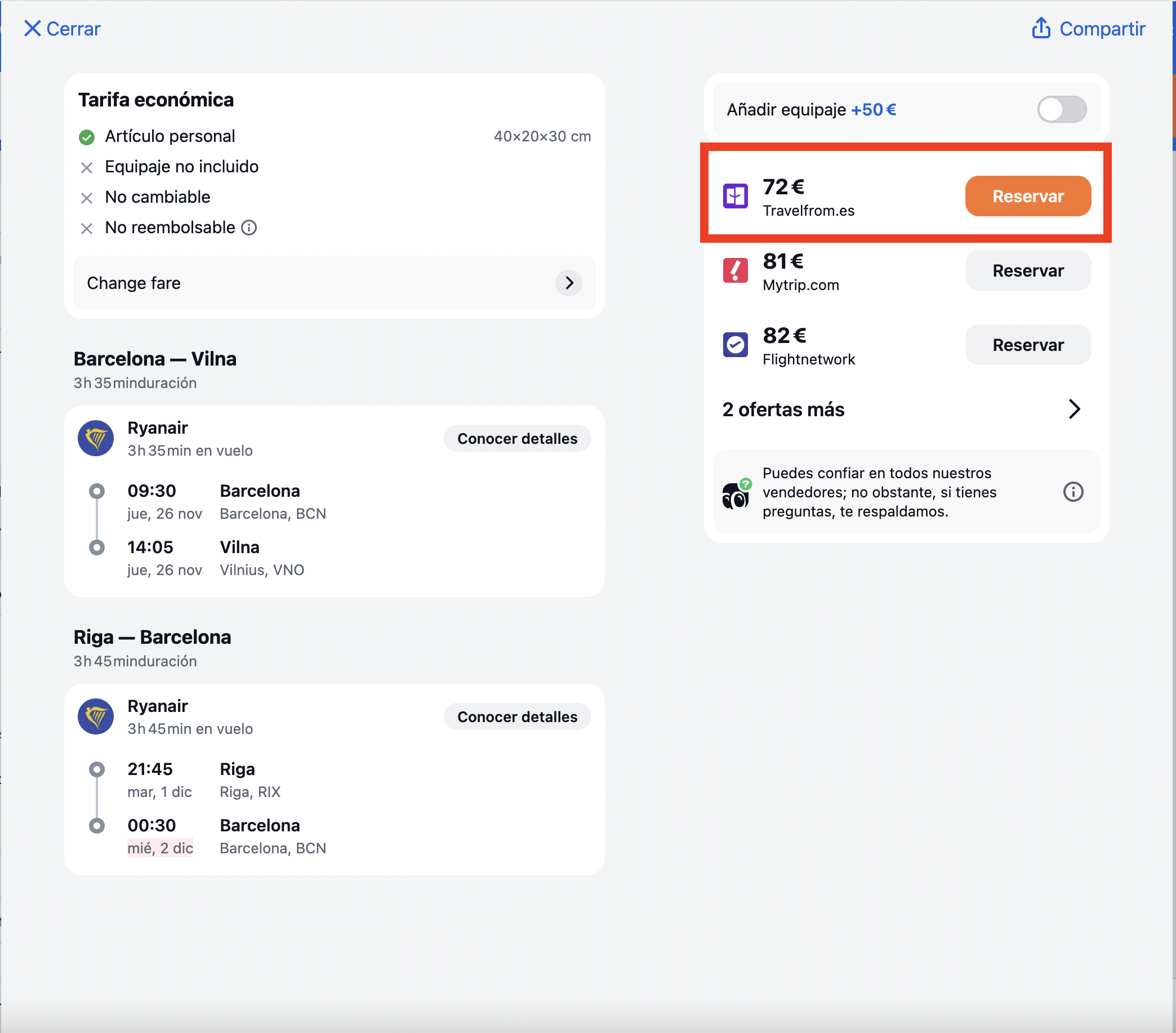Click the Vilnius, VNO airport text
This screenshot has width=1176, height=1033.
[x=262, y=570]
